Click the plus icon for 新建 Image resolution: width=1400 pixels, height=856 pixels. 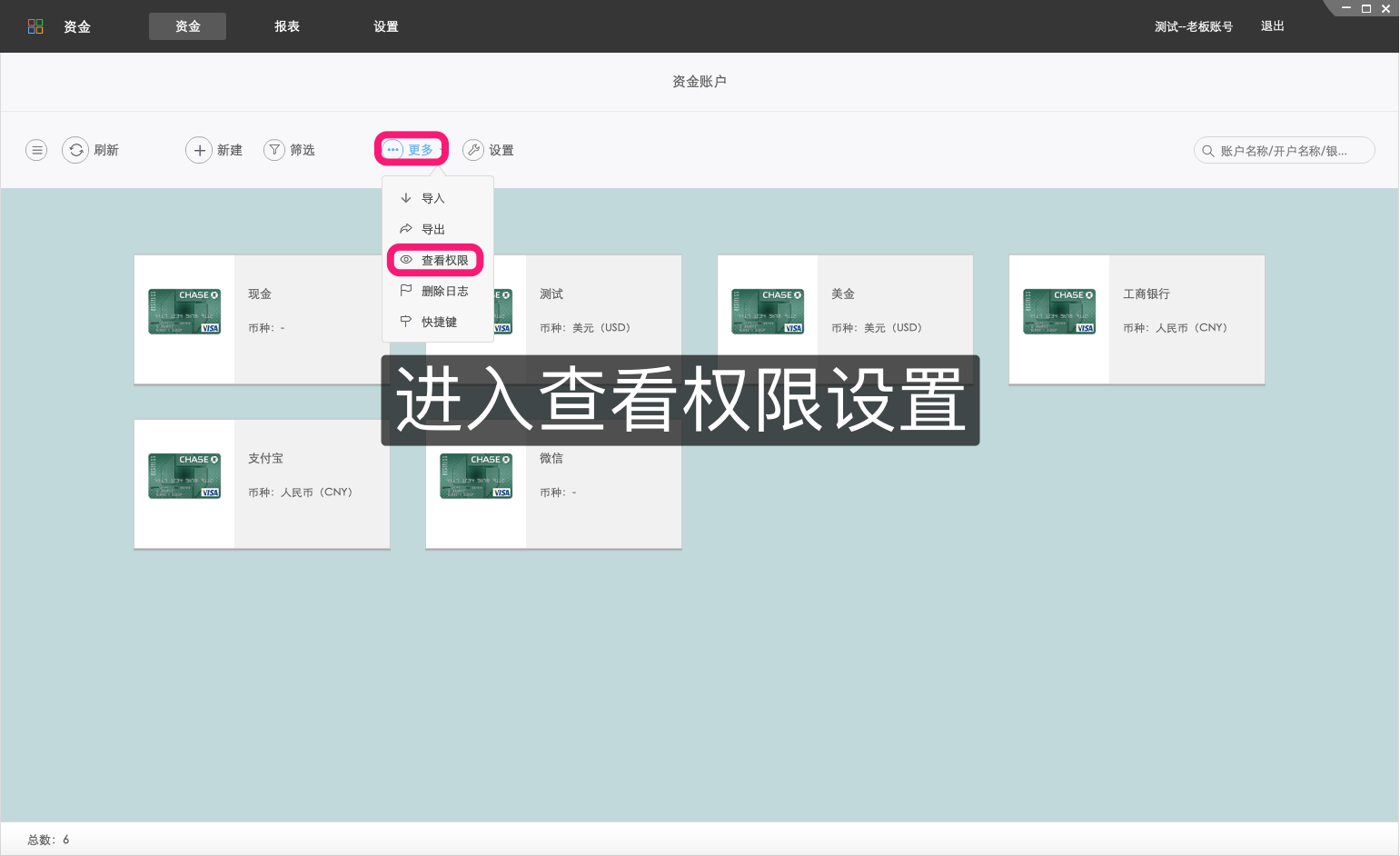pos(199,150)
